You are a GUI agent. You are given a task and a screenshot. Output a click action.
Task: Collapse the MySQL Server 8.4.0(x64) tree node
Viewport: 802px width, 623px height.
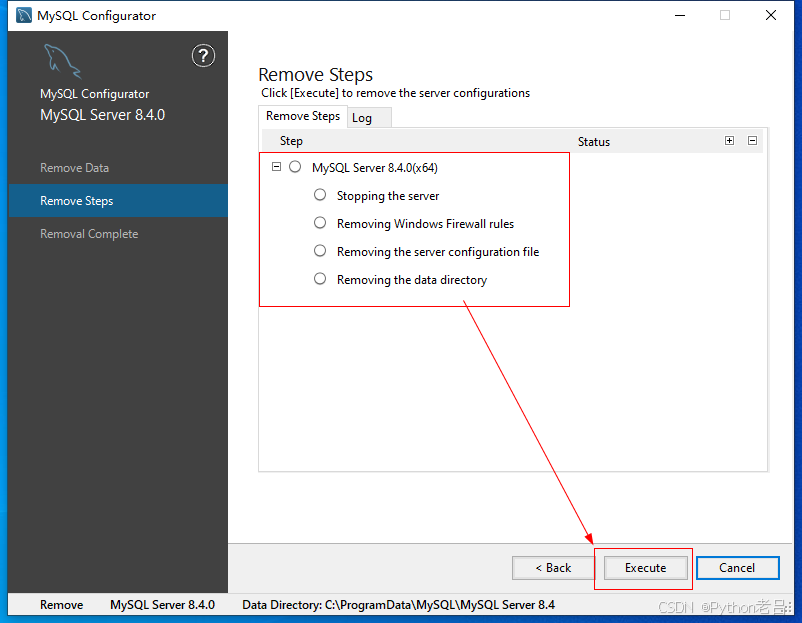pyautogui.click(x=276, y=167)
